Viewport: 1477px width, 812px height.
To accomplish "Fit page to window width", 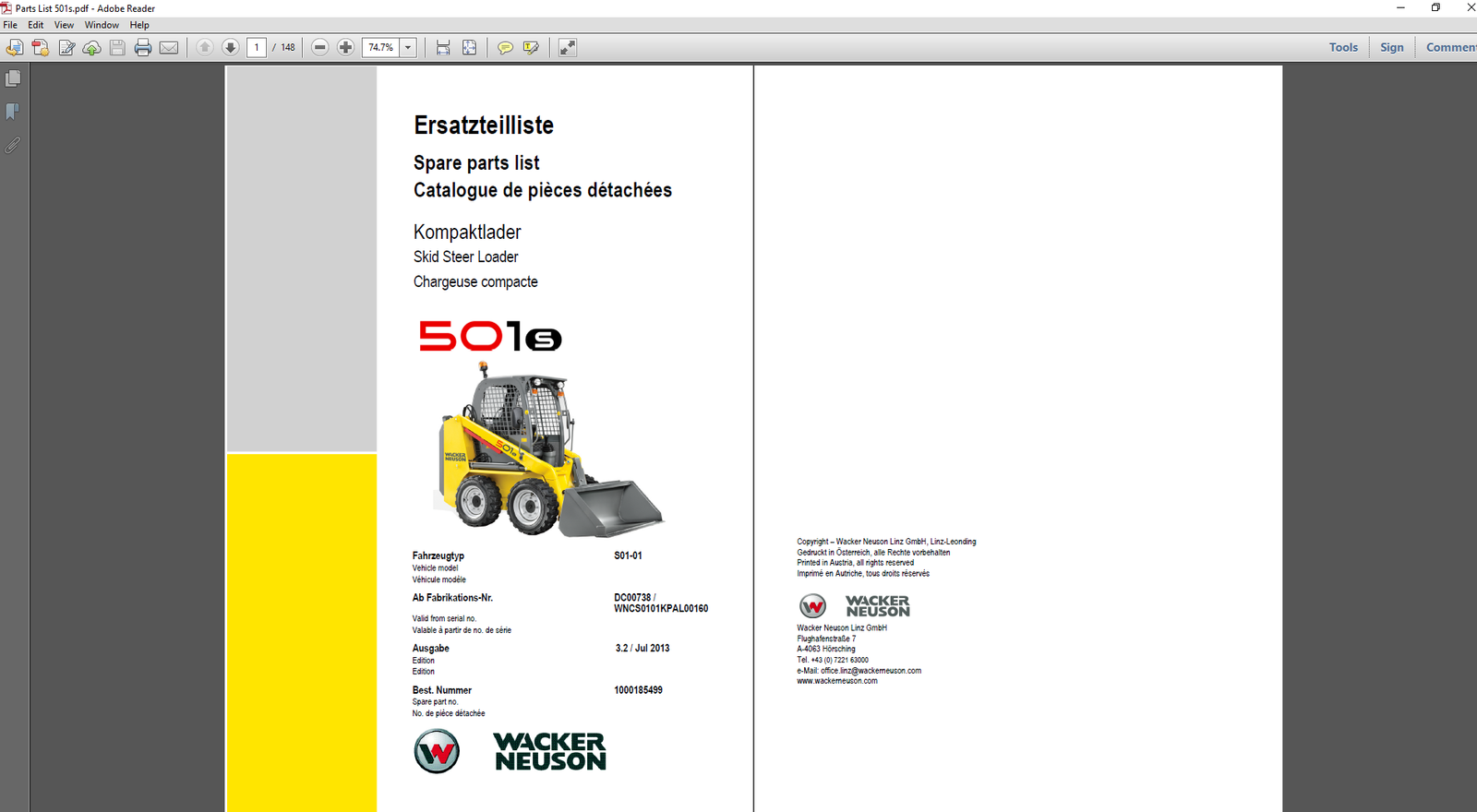I will [x=443, y=48].
